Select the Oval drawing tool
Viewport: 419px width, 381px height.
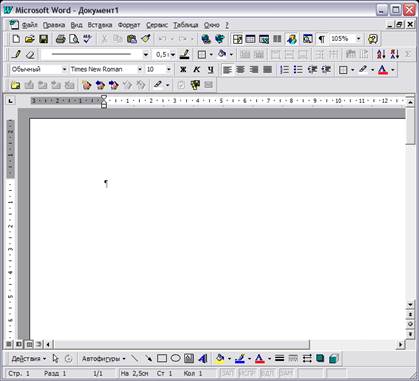(x=175, y=359)
